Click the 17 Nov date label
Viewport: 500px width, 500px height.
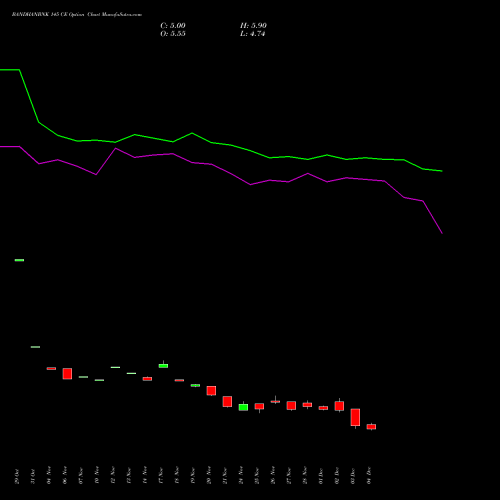161,476
